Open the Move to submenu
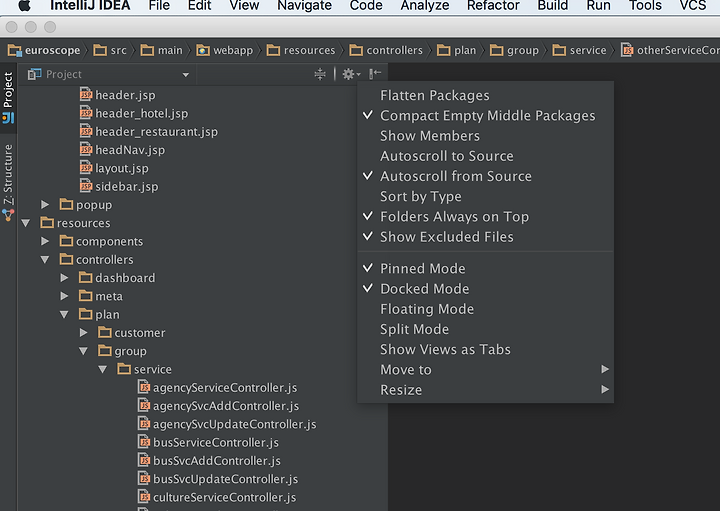The height and width of the screenshot is (511, 720). (485, 369)
